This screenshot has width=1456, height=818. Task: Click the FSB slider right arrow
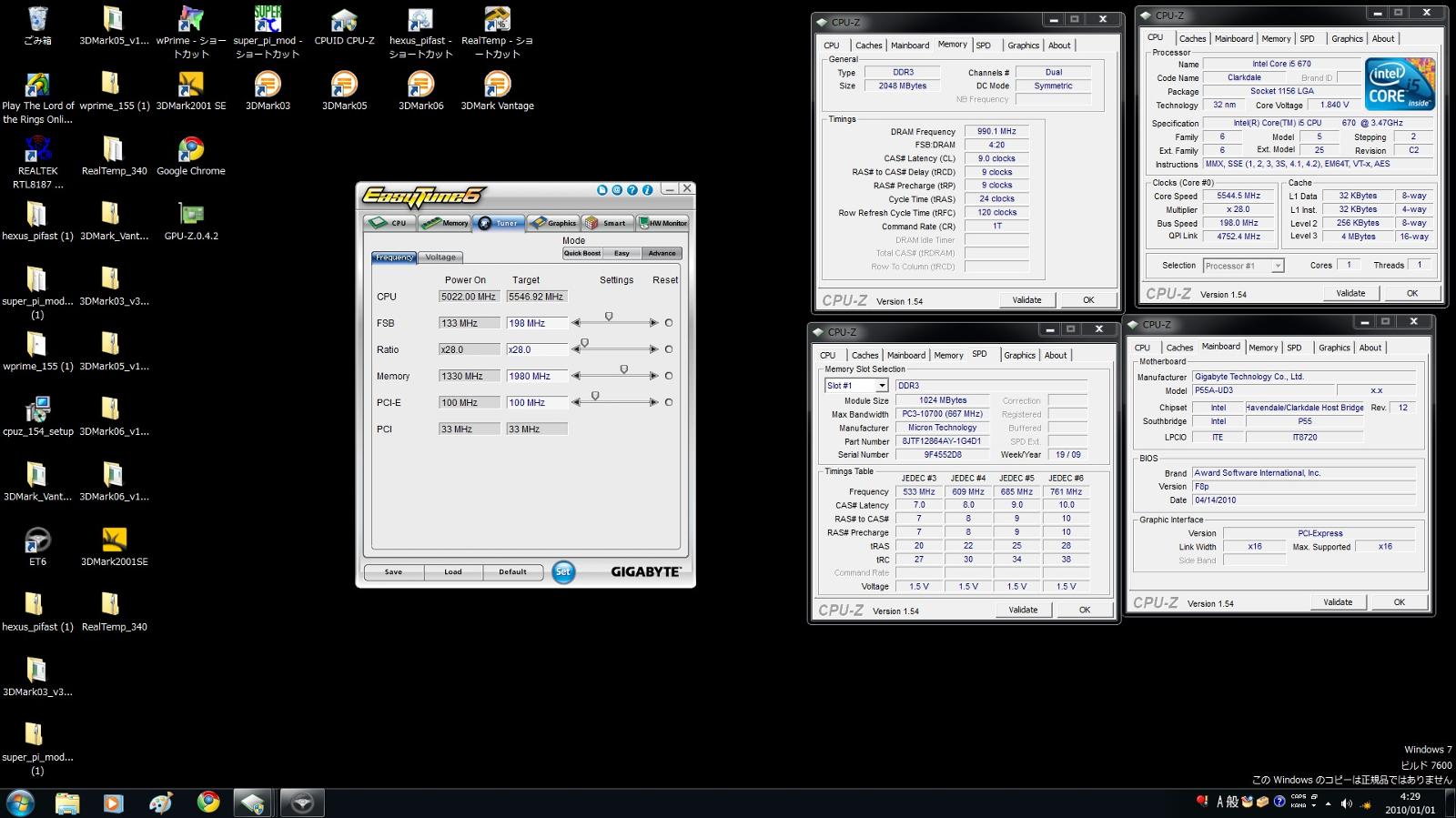(x=654, y=323)
